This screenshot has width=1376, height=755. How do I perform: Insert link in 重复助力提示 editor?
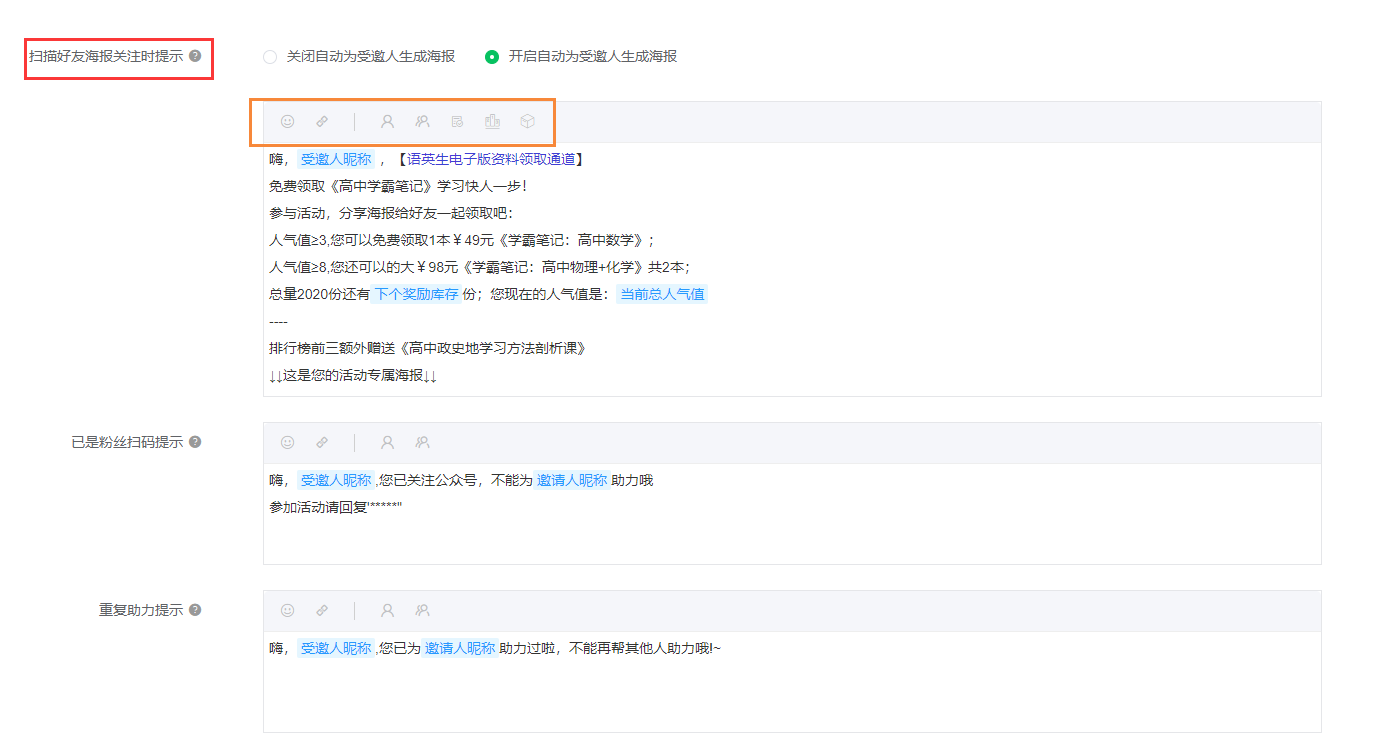(x=322, y=610)
